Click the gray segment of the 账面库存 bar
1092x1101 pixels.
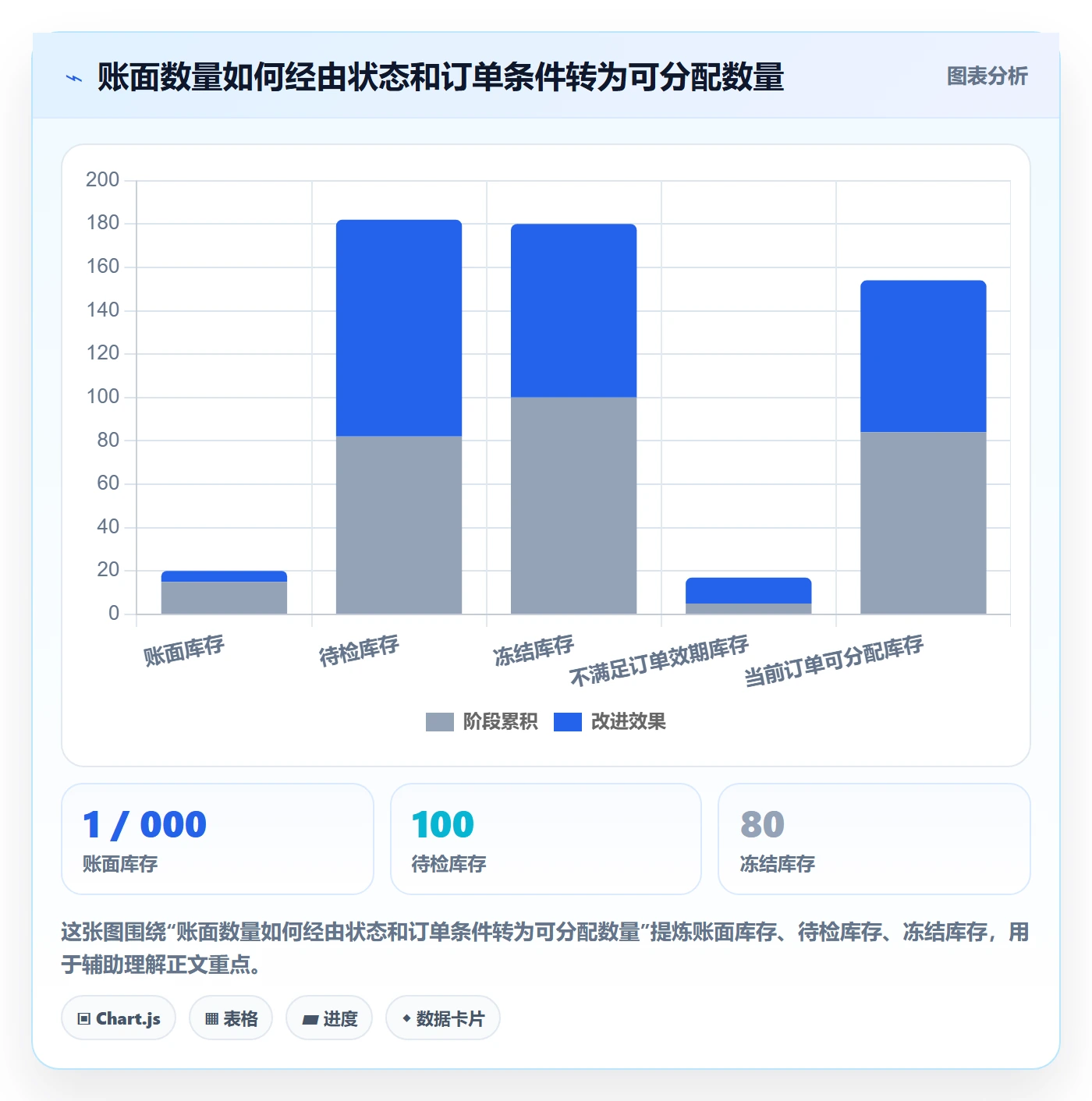coord(224,597)
